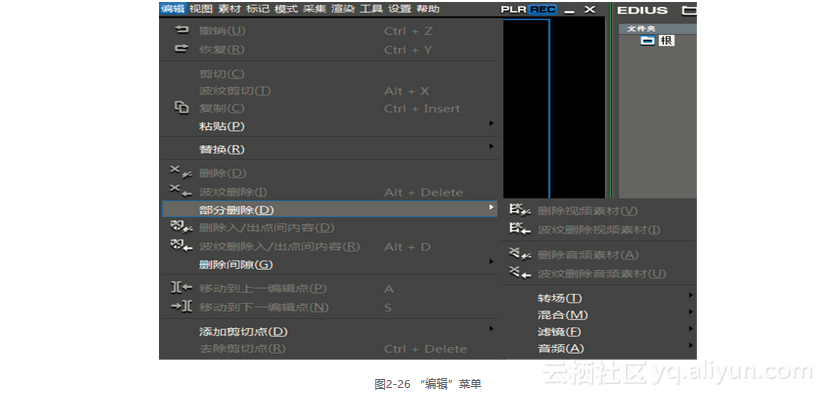Viewport: 824px width, 396px height.
Task: Switch to REC recorder mode
Action: (543, 9)
